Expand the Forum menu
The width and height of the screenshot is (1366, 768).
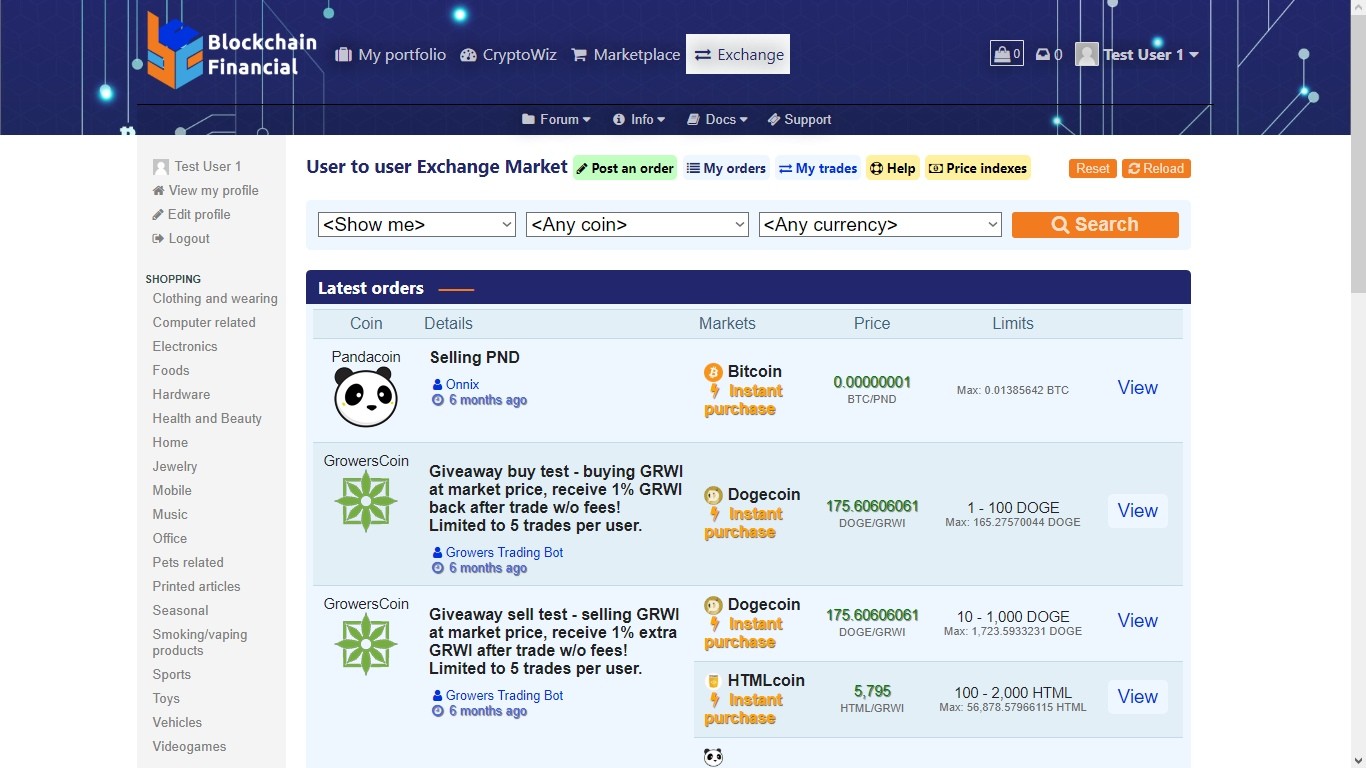(x=556, y=119)
